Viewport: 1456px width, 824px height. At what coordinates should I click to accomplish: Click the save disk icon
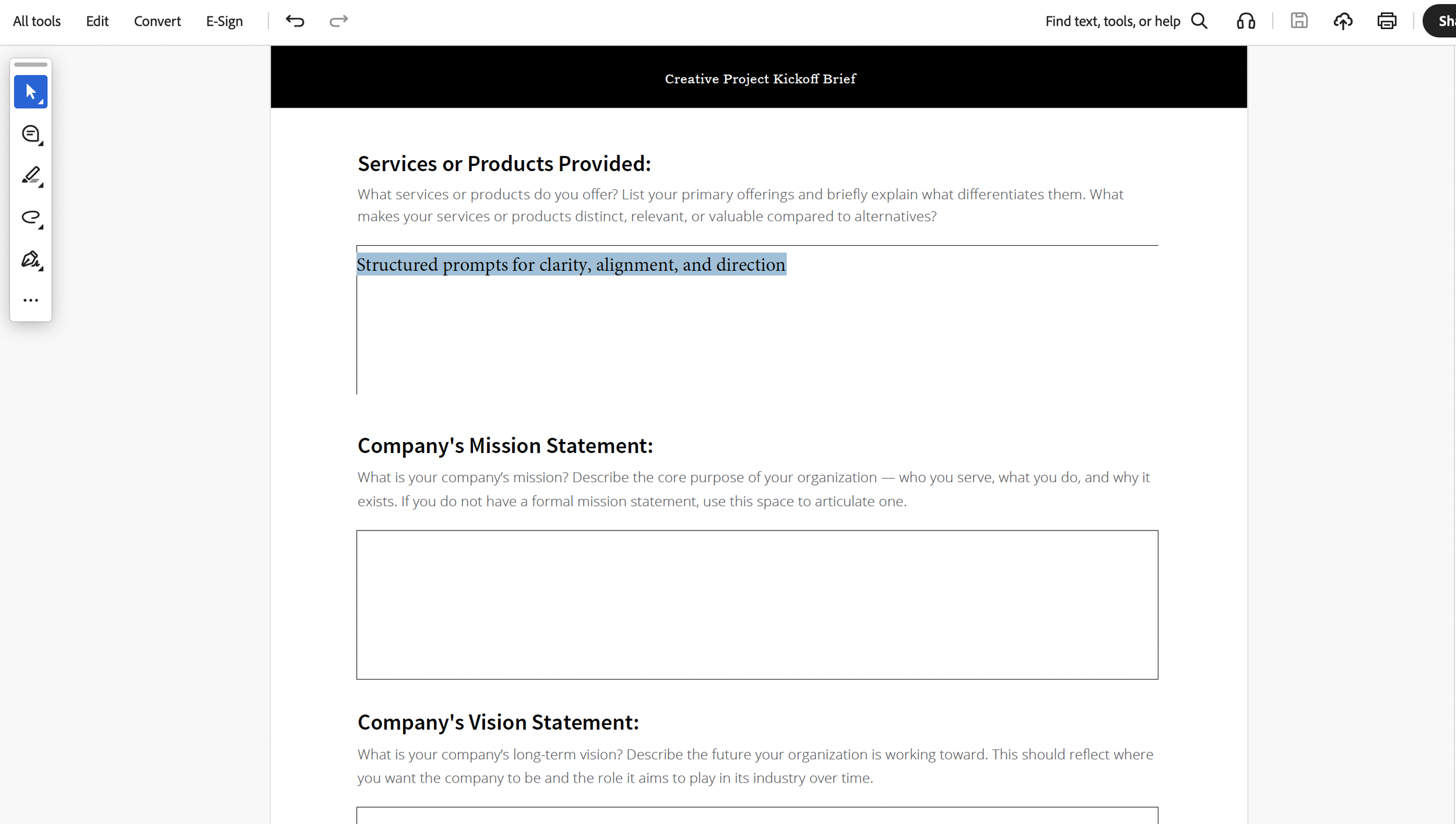(1299, 22)
